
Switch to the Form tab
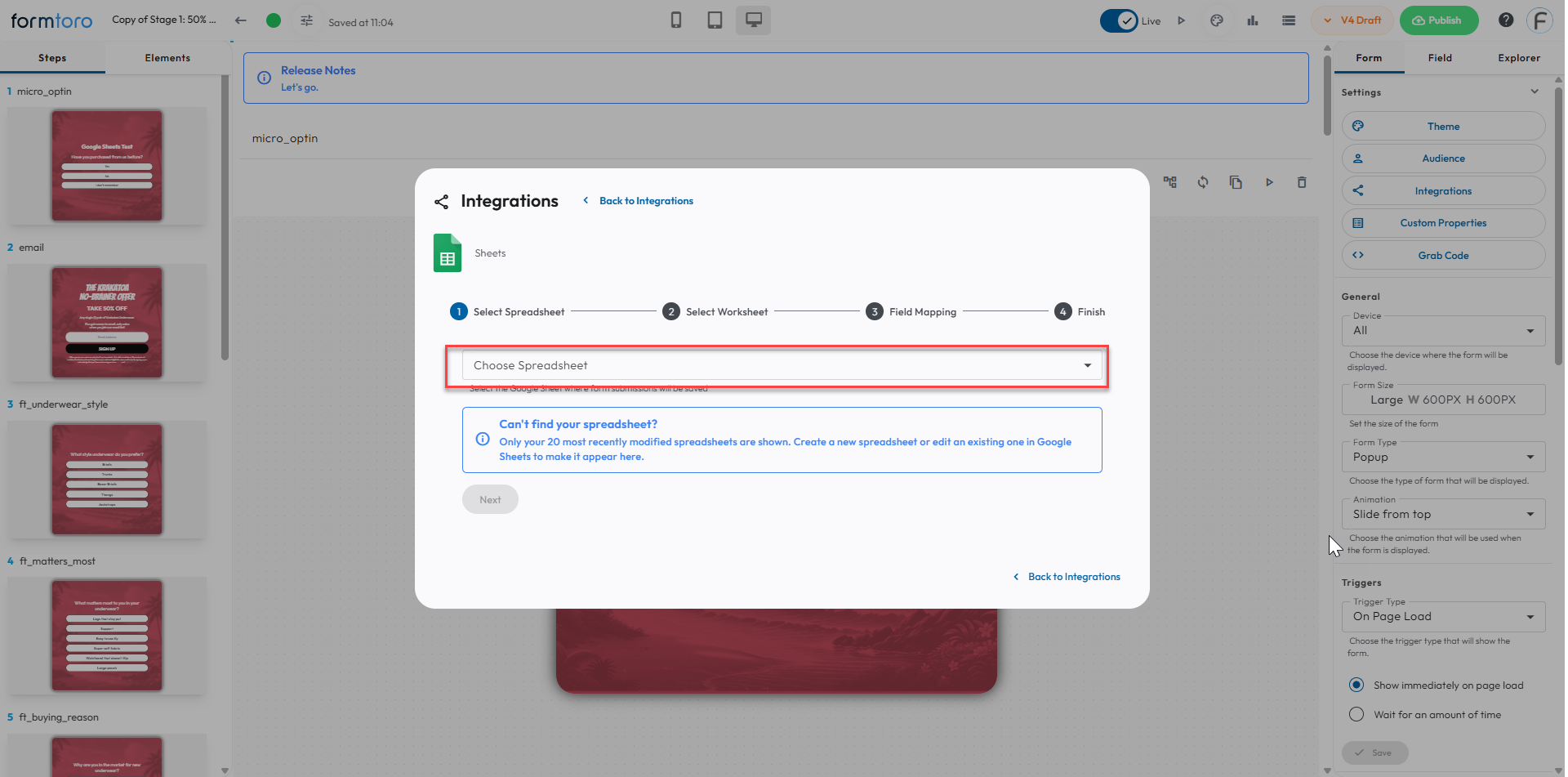pos(1369,58)
